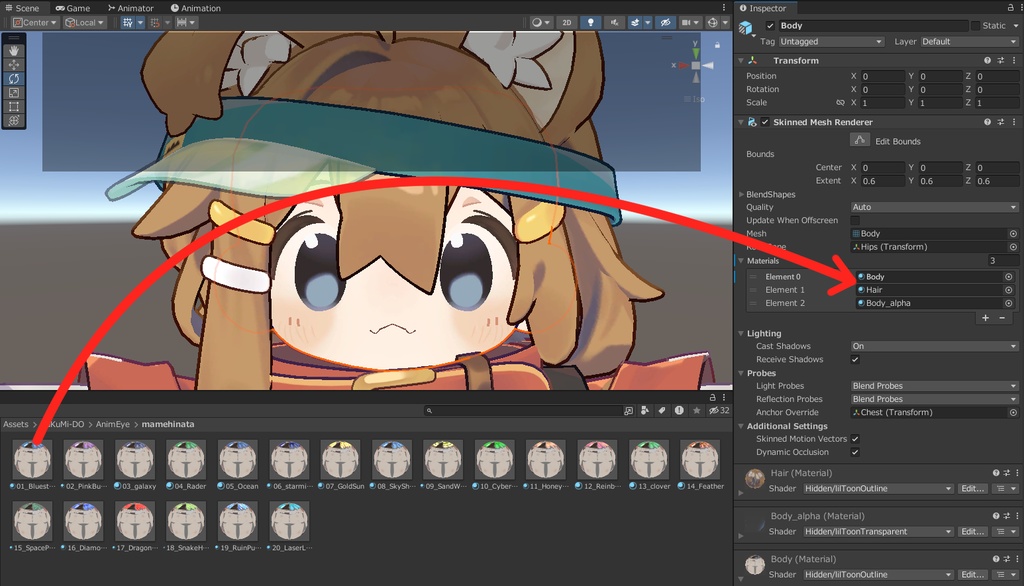Open Hair material shader dropdown
1024x586 pixels.
coord(878,489)
